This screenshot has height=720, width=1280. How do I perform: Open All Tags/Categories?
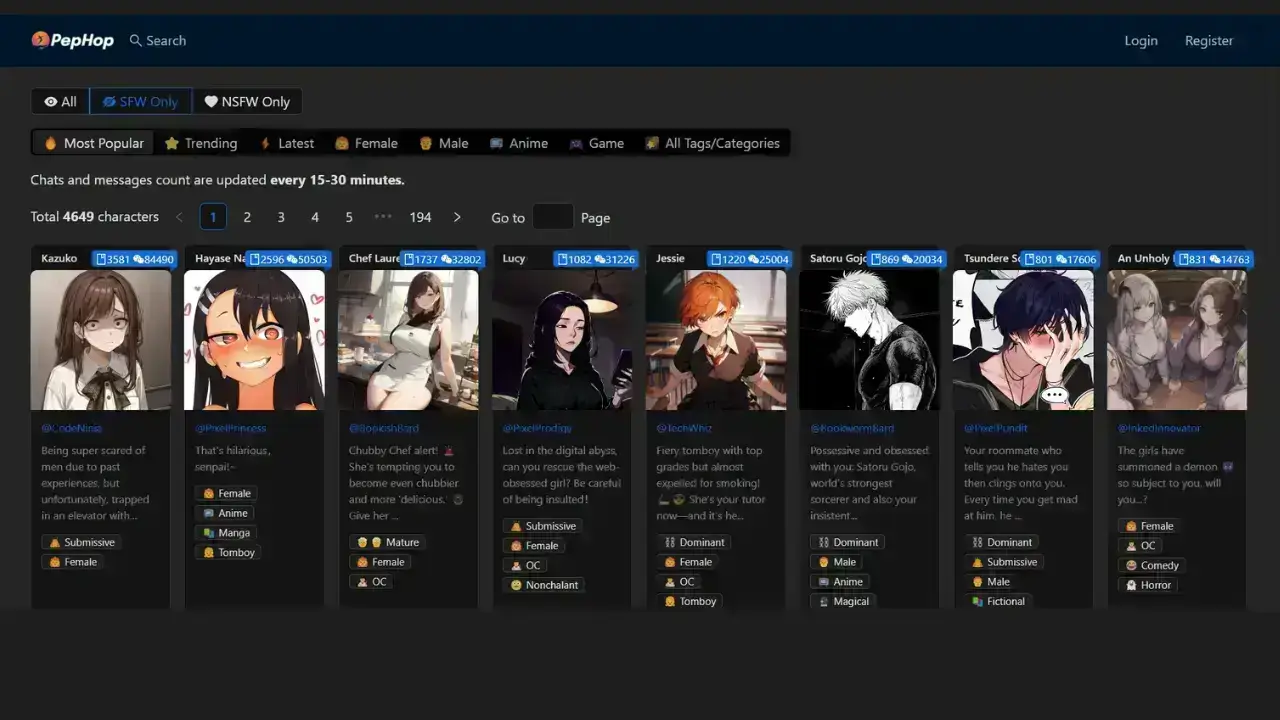[x=713, y=143]
